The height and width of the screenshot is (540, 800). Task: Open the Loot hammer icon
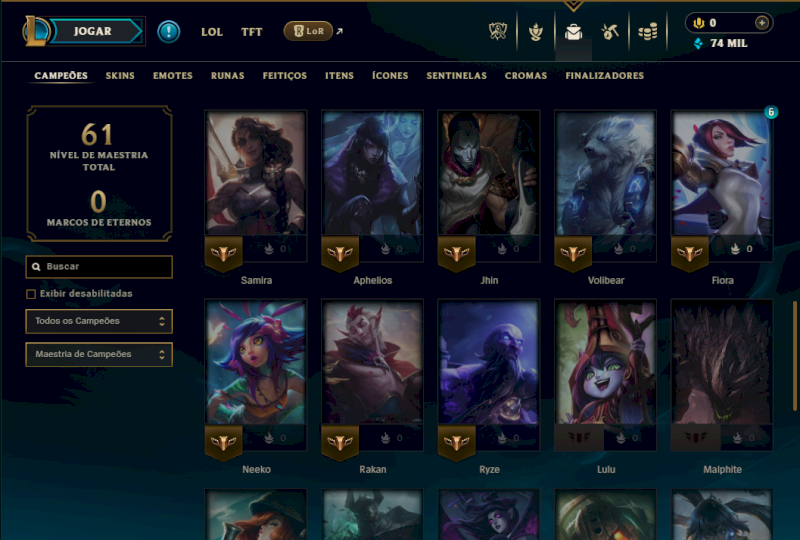(x=610, y=32)
